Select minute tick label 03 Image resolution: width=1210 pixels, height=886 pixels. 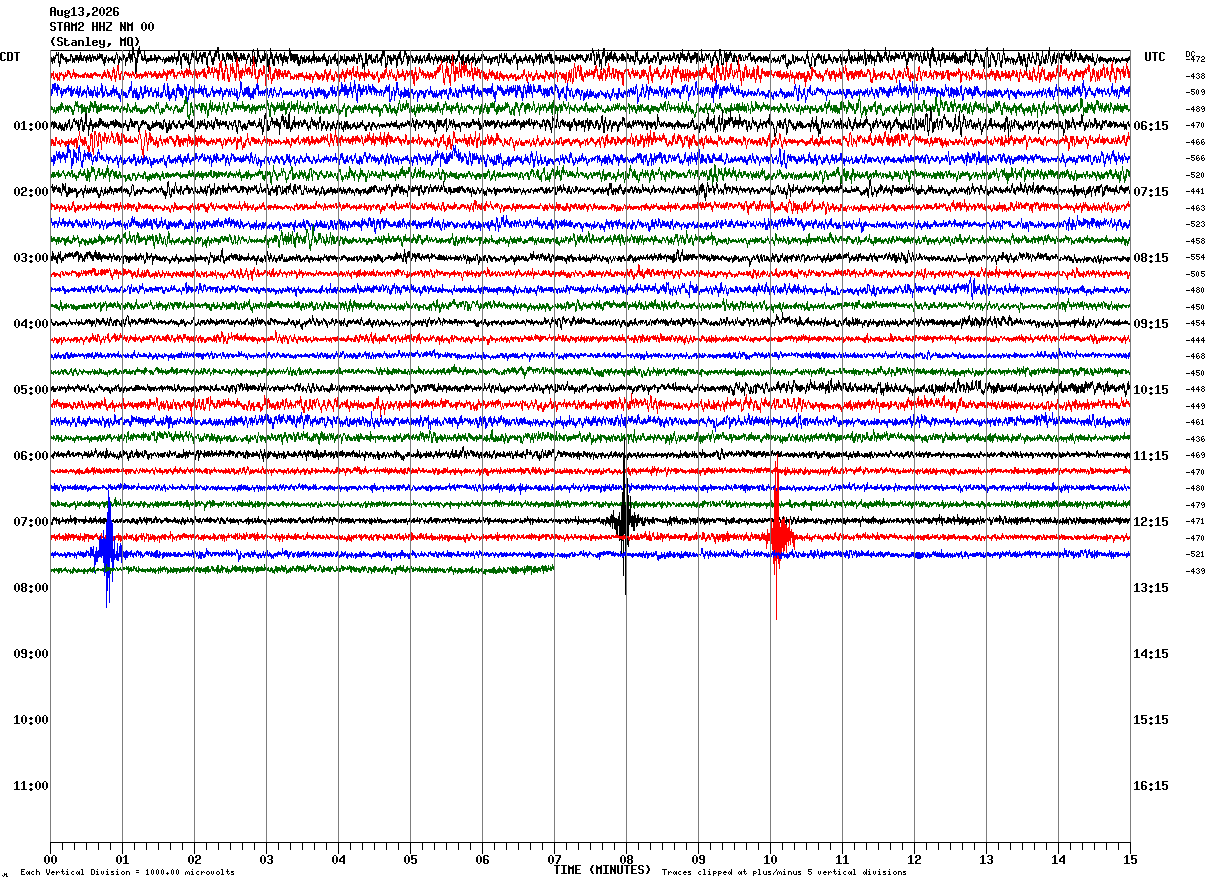click(266, 859)
